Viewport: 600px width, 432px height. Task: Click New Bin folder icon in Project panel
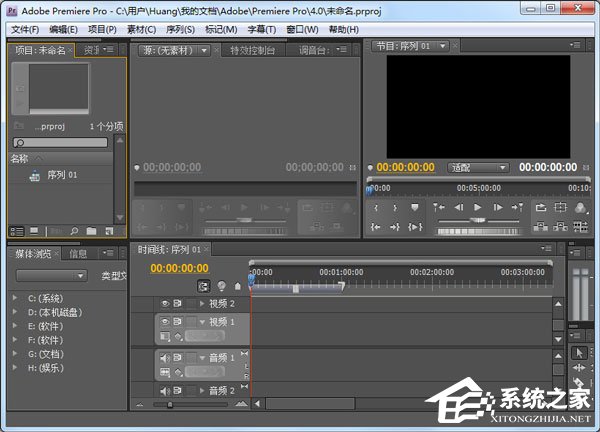click(x=91, y=231)
